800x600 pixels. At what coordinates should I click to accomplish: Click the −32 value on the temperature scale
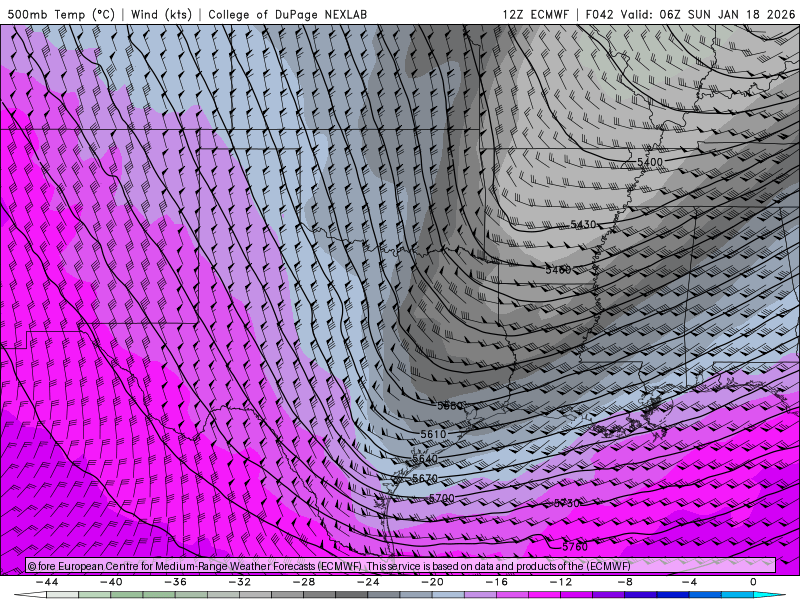(239, 582)
